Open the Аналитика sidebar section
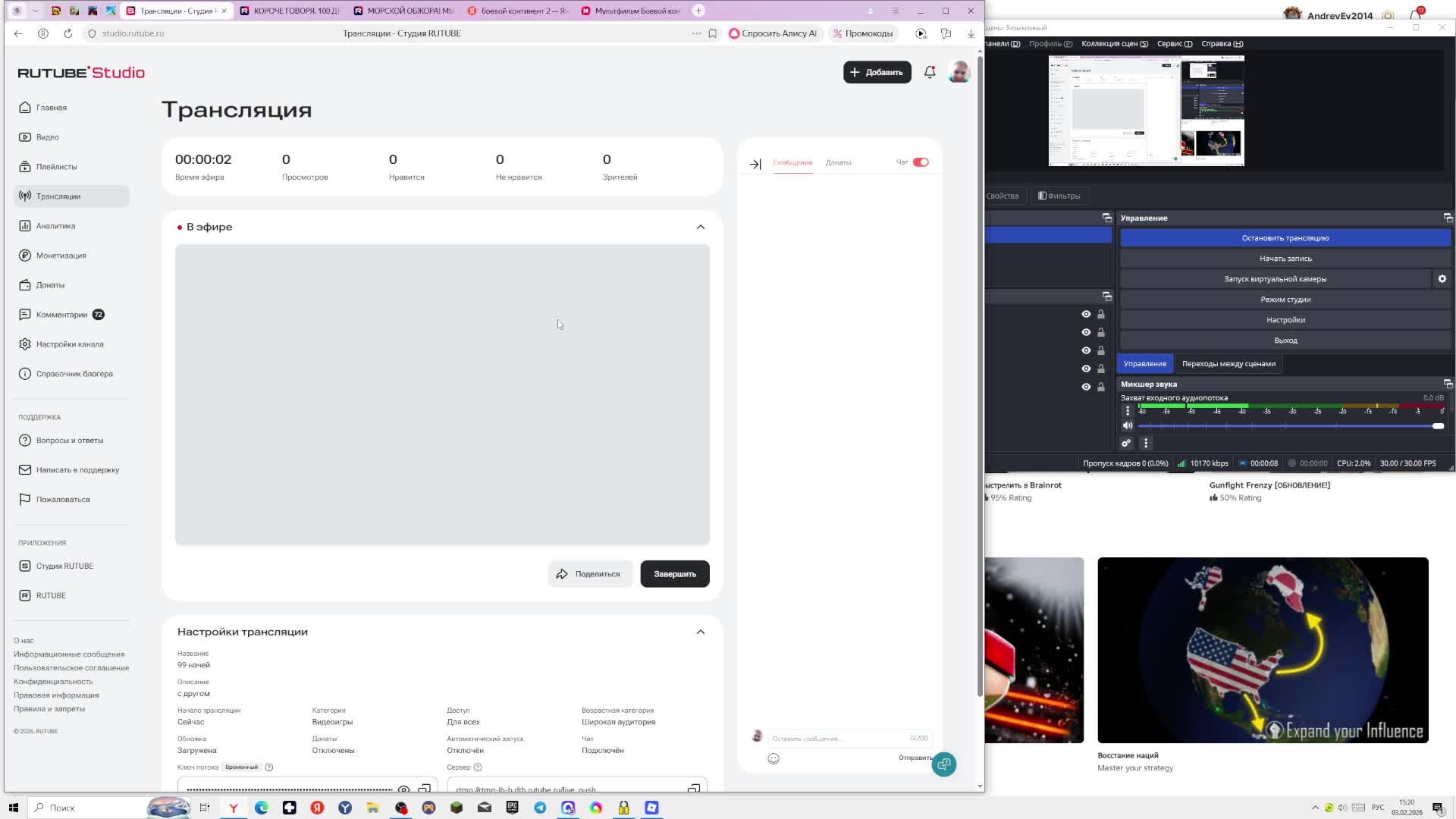The width and height of the screenshot is (1456, 819). [55, 226]
